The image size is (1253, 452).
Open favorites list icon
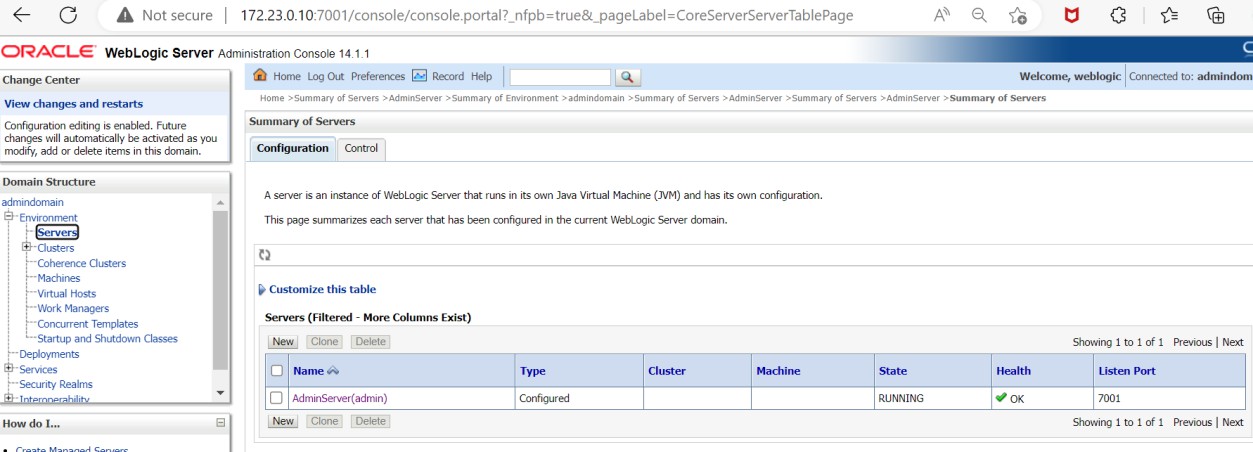point(1169,15)
